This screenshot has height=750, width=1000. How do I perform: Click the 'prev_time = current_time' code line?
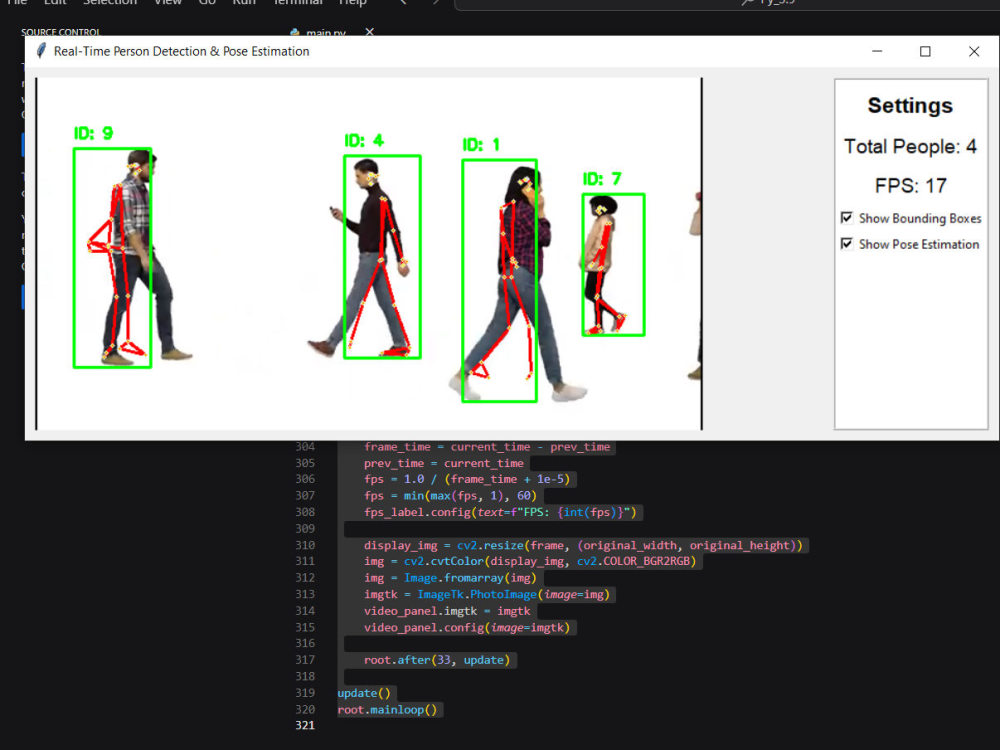[444, 463]
